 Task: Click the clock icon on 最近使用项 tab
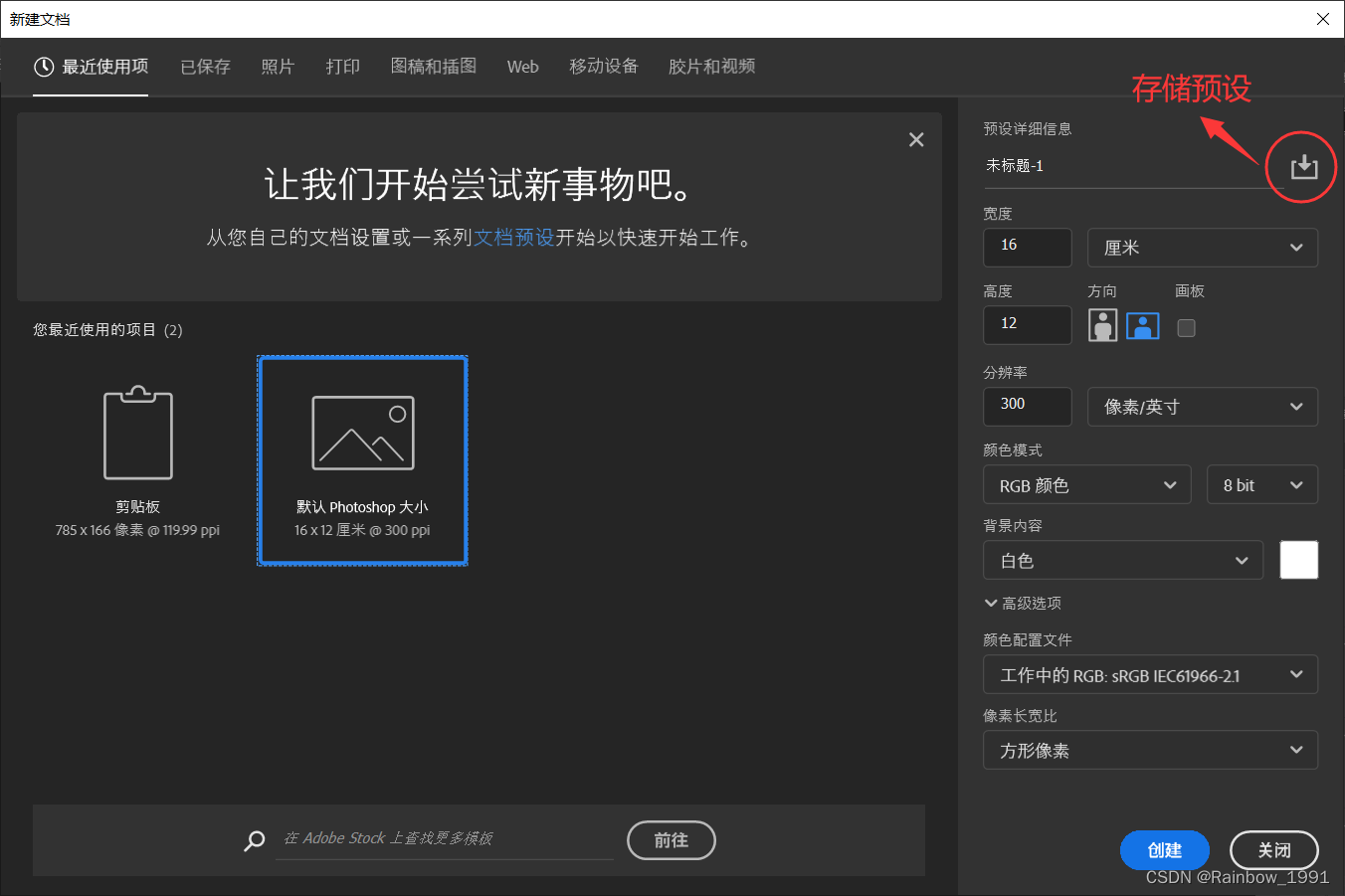pos(44,67)
